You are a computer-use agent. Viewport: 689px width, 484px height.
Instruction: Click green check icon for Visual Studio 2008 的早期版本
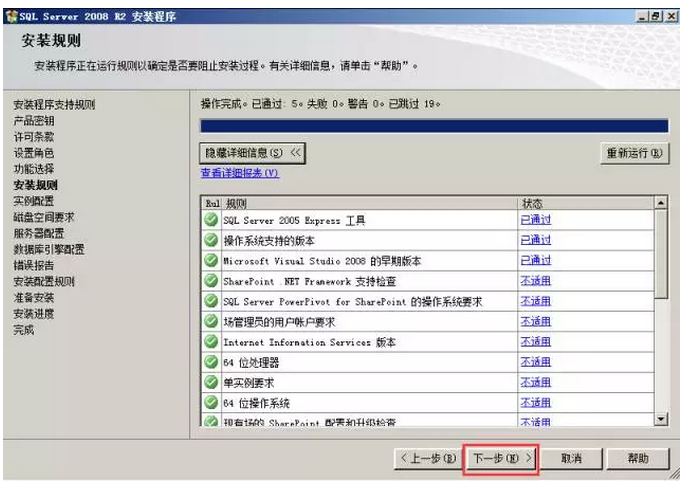211,260
